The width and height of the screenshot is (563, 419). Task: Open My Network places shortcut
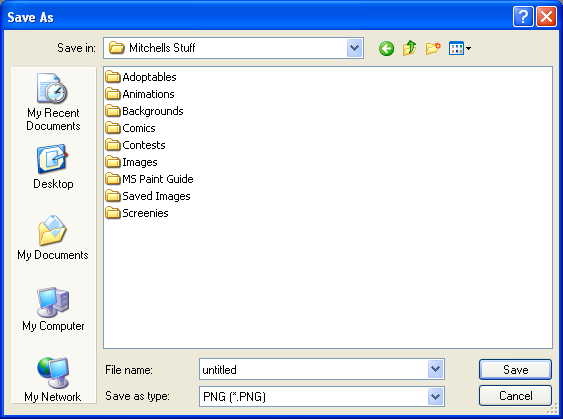coord(53,380)
